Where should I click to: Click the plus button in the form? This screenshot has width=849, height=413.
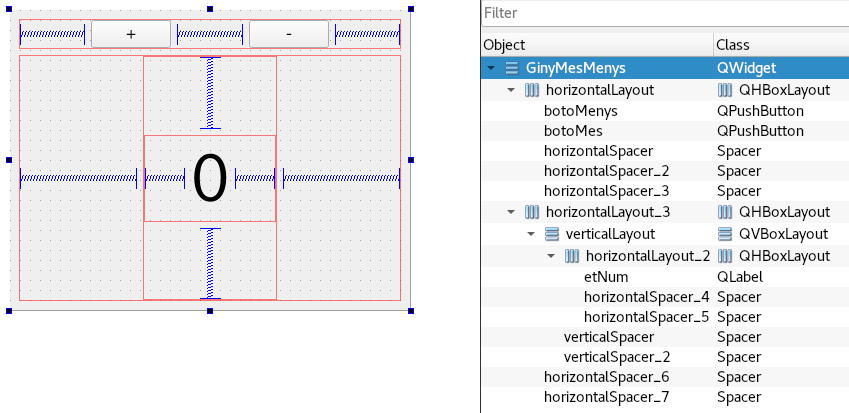pyautogui.click(x=131, y=33)
